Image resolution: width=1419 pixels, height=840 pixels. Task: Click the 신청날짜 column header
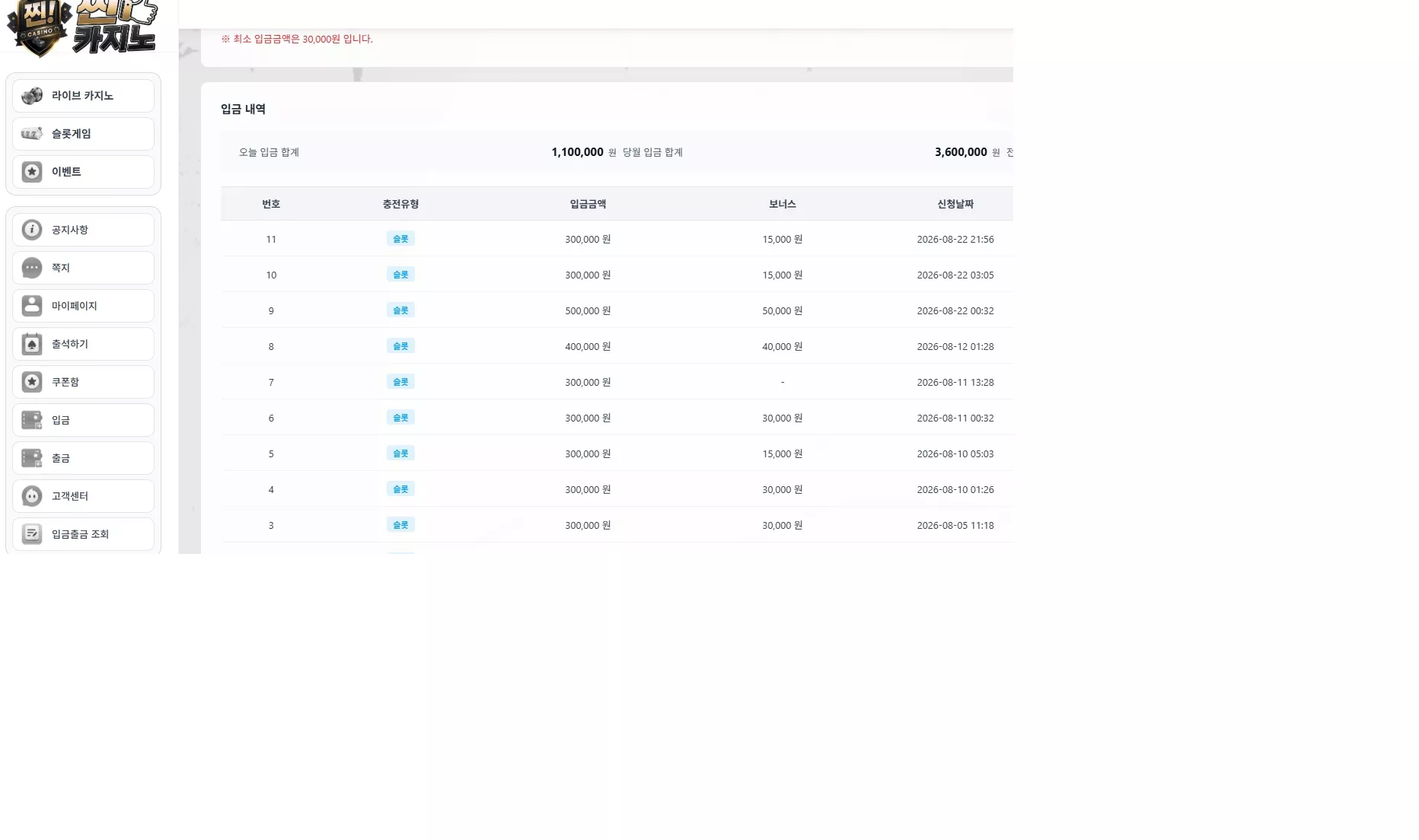tap(955, 204)
